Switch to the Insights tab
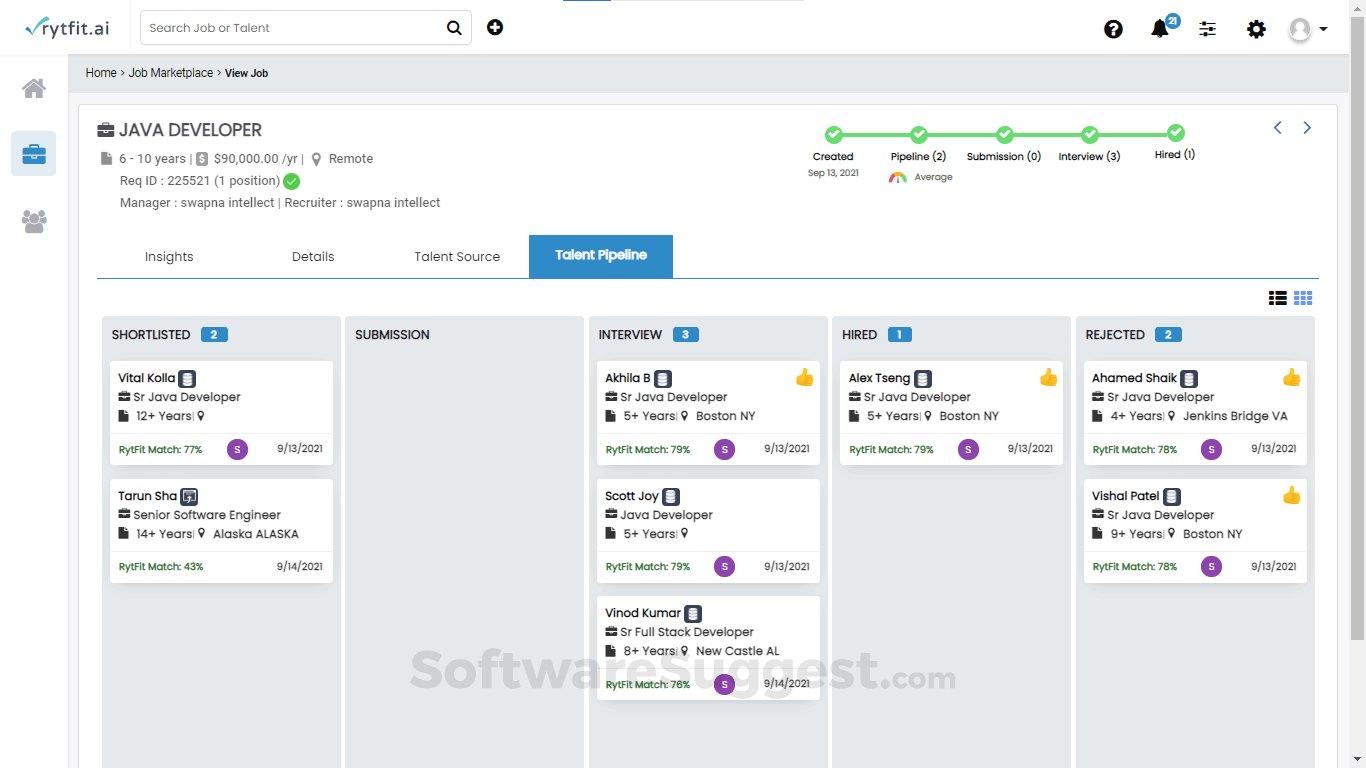Image resolution: width=1366 pixels, height=768 pixels. point(169,256)
